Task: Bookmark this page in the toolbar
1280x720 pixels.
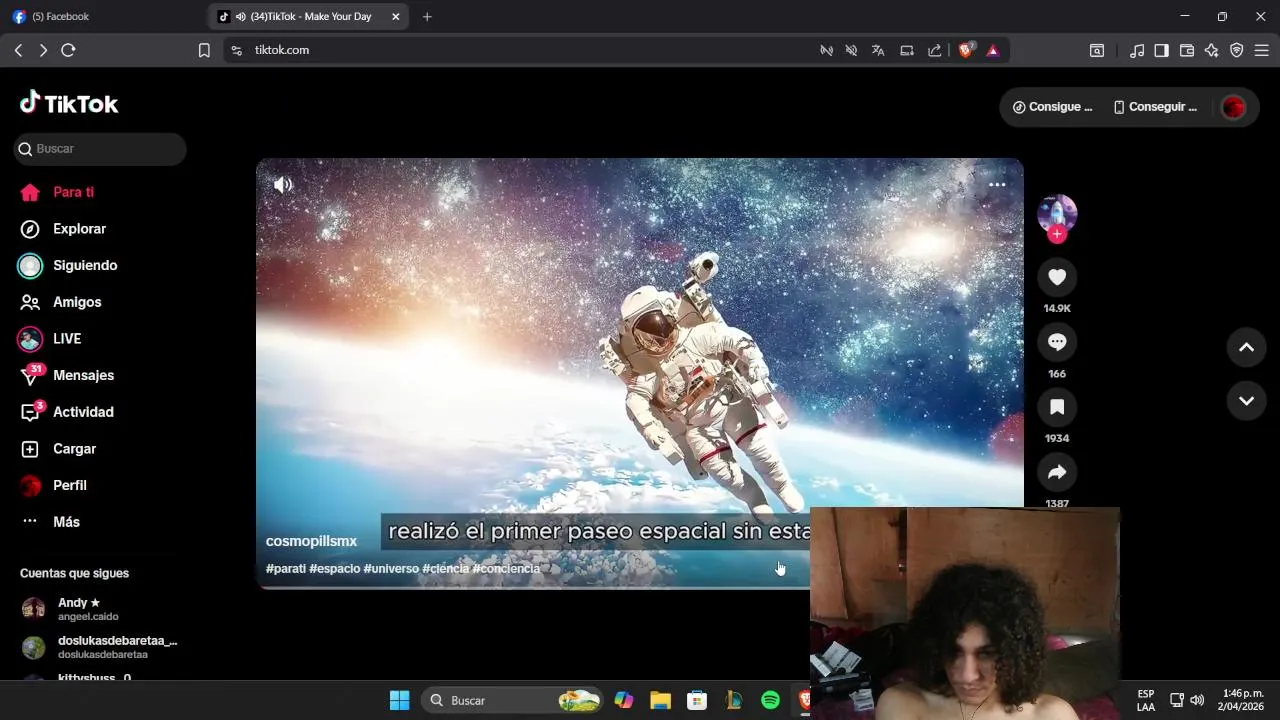Action: click(204, 50)
